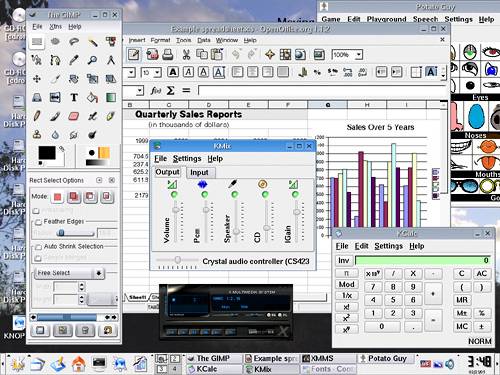
Task: Select the blue nose in Potato Guy
Action: 476,116
